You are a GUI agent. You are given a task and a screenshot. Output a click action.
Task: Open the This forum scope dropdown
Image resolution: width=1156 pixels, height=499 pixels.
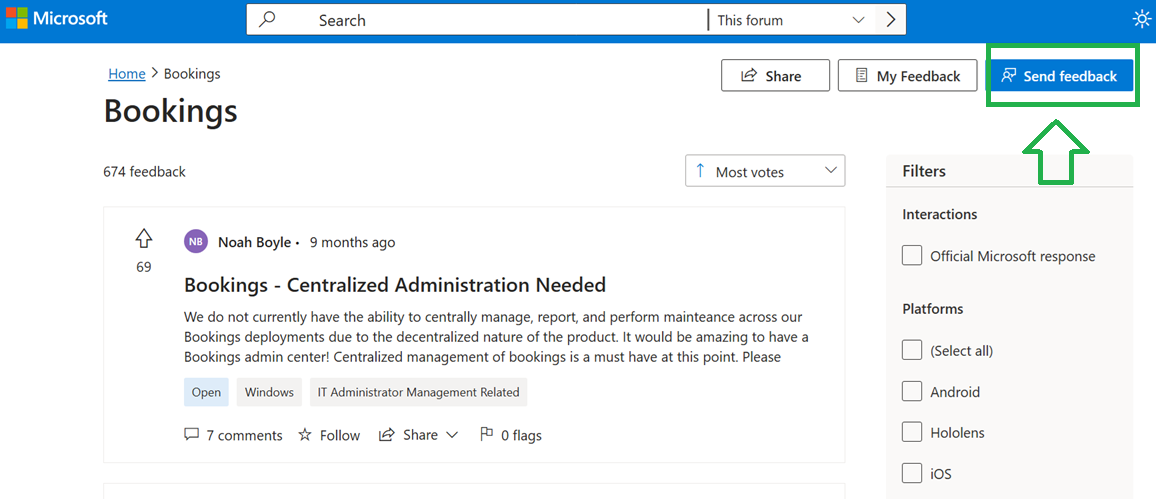pos(791,21)
